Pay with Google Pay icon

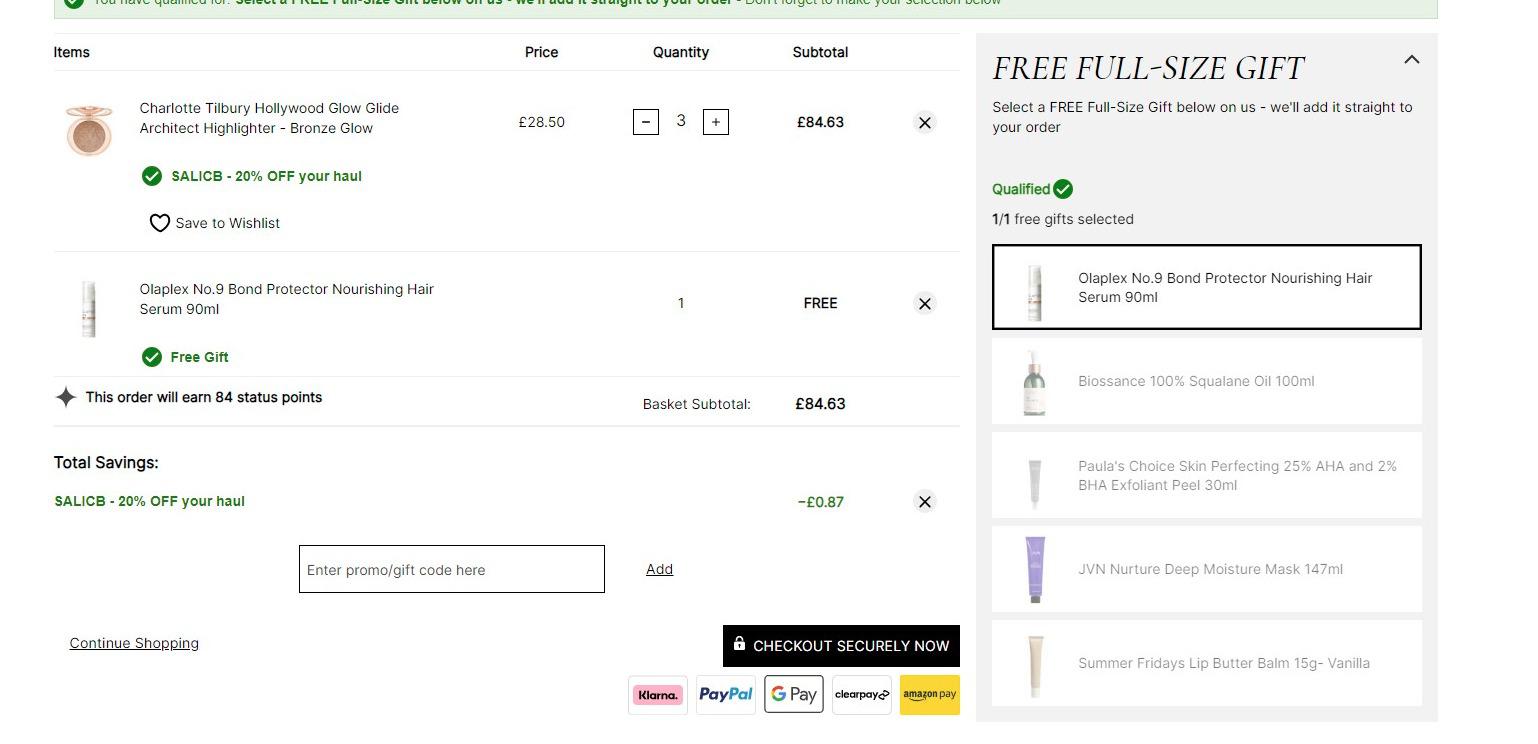pyautogui.click(x=794, y=695)
